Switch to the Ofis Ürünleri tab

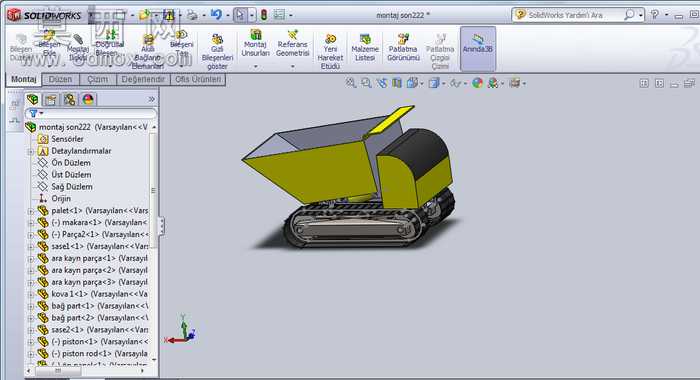(x=198, y=79)
